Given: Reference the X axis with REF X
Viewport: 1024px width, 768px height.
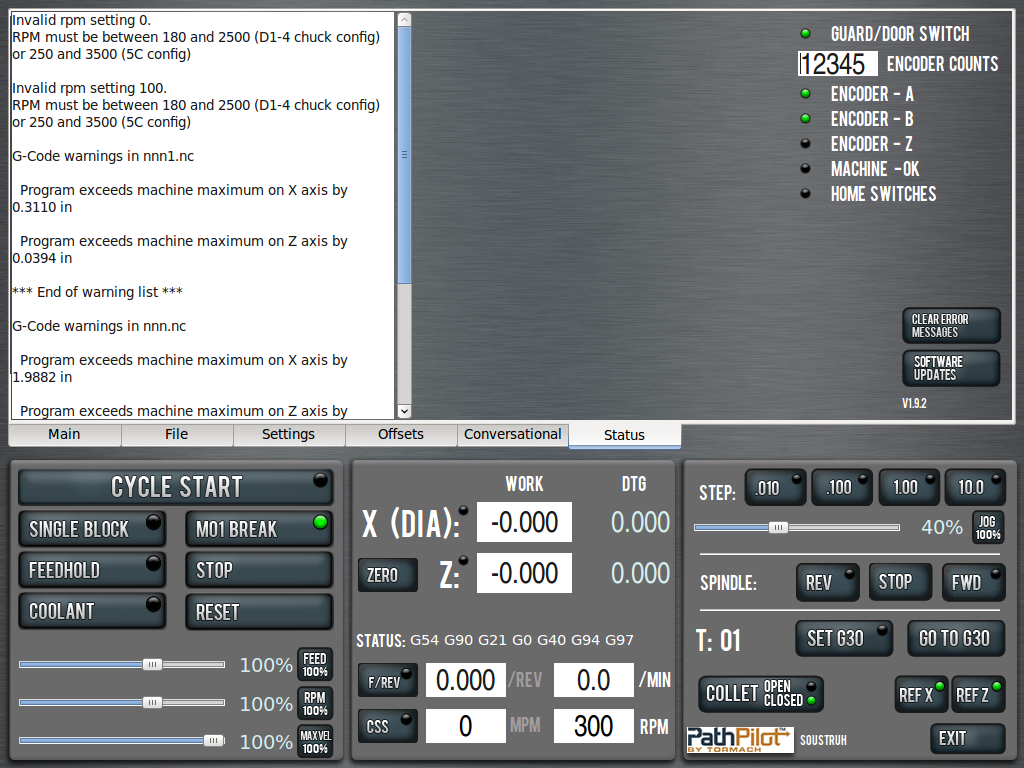Looking at the screenshot, I should [921, 694].
